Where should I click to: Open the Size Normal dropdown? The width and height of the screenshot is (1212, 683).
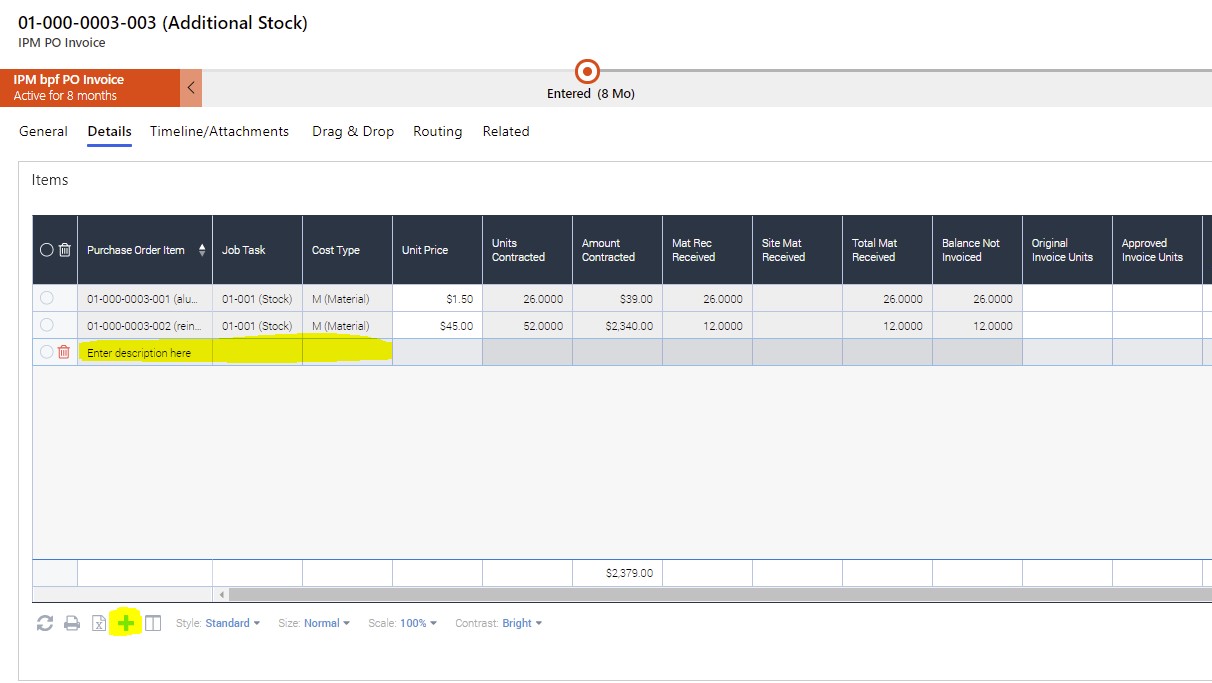point(327,623)
